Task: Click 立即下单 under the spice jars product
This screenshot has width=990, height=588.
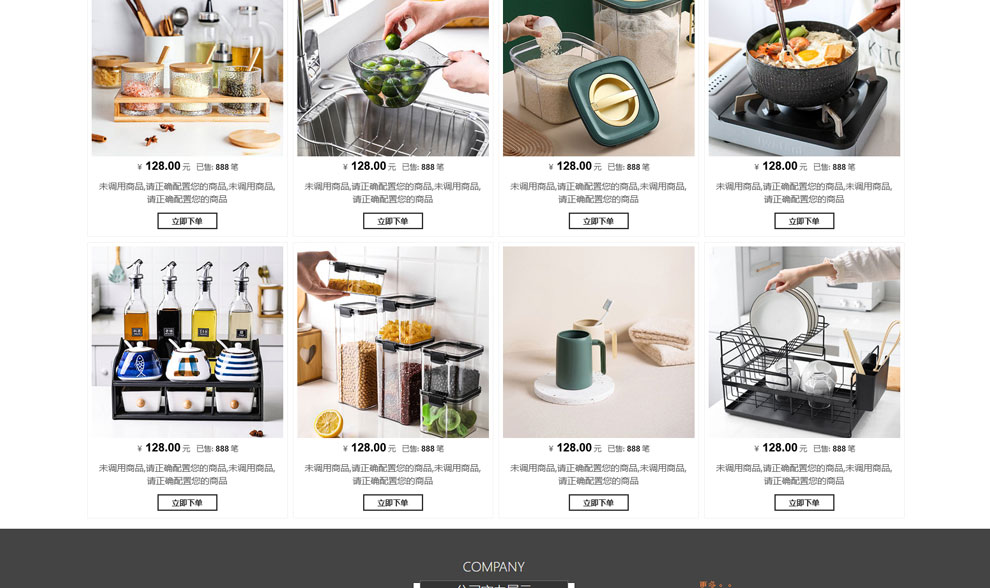Action: click(187, 221)
